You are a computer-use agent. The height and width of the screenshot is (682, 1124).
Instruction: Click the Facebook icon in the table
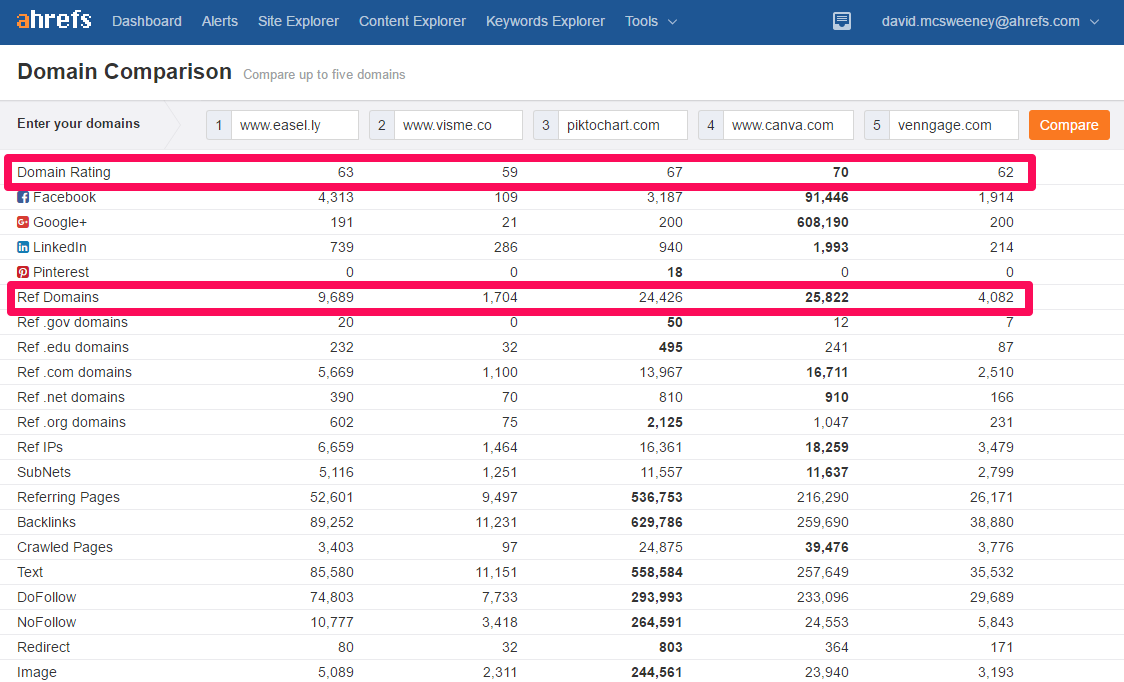(23, 197)
